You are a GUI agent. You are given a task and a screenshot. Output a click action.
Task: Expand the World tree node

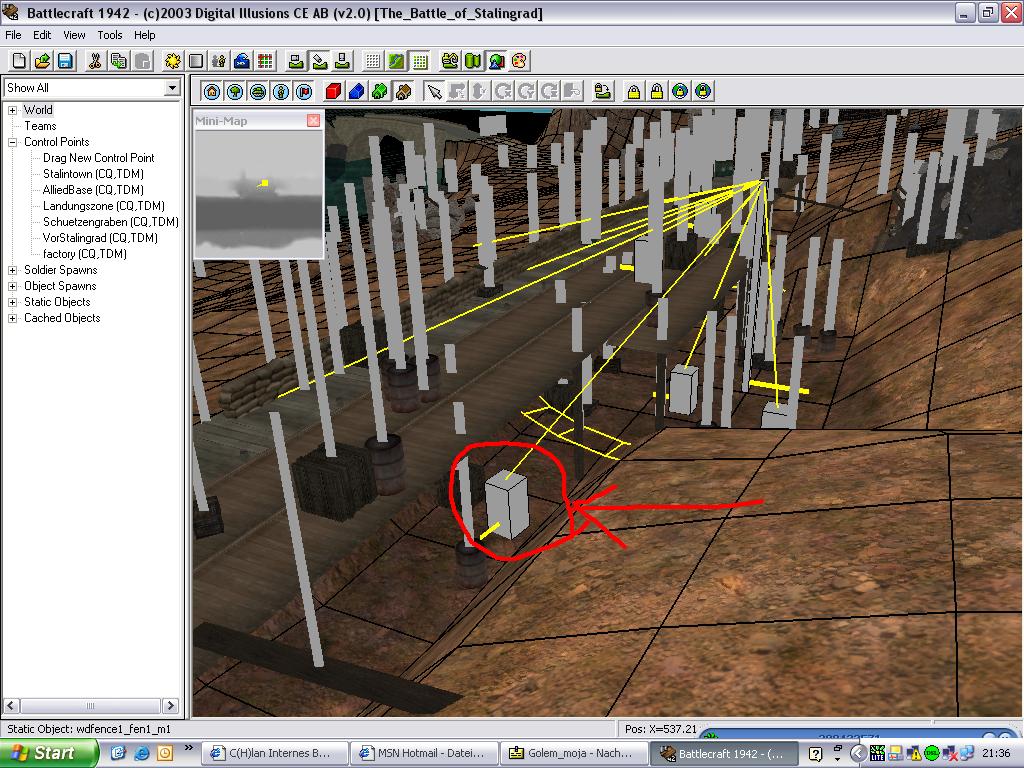12,110
